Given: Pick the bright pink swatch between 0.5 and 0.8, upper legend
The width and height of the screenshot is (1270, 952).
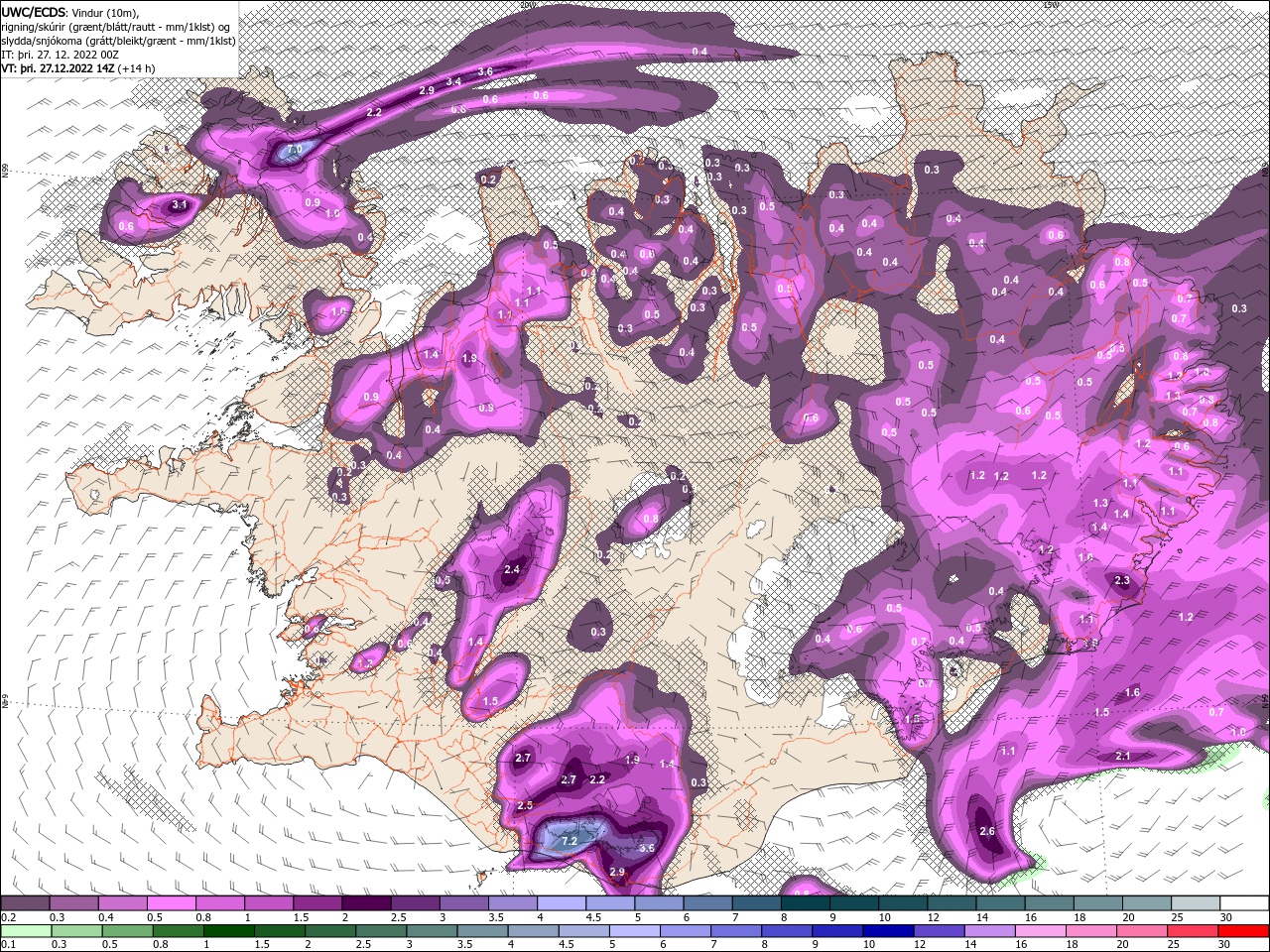Looking at the screenshot, I should tap(171, 903).
